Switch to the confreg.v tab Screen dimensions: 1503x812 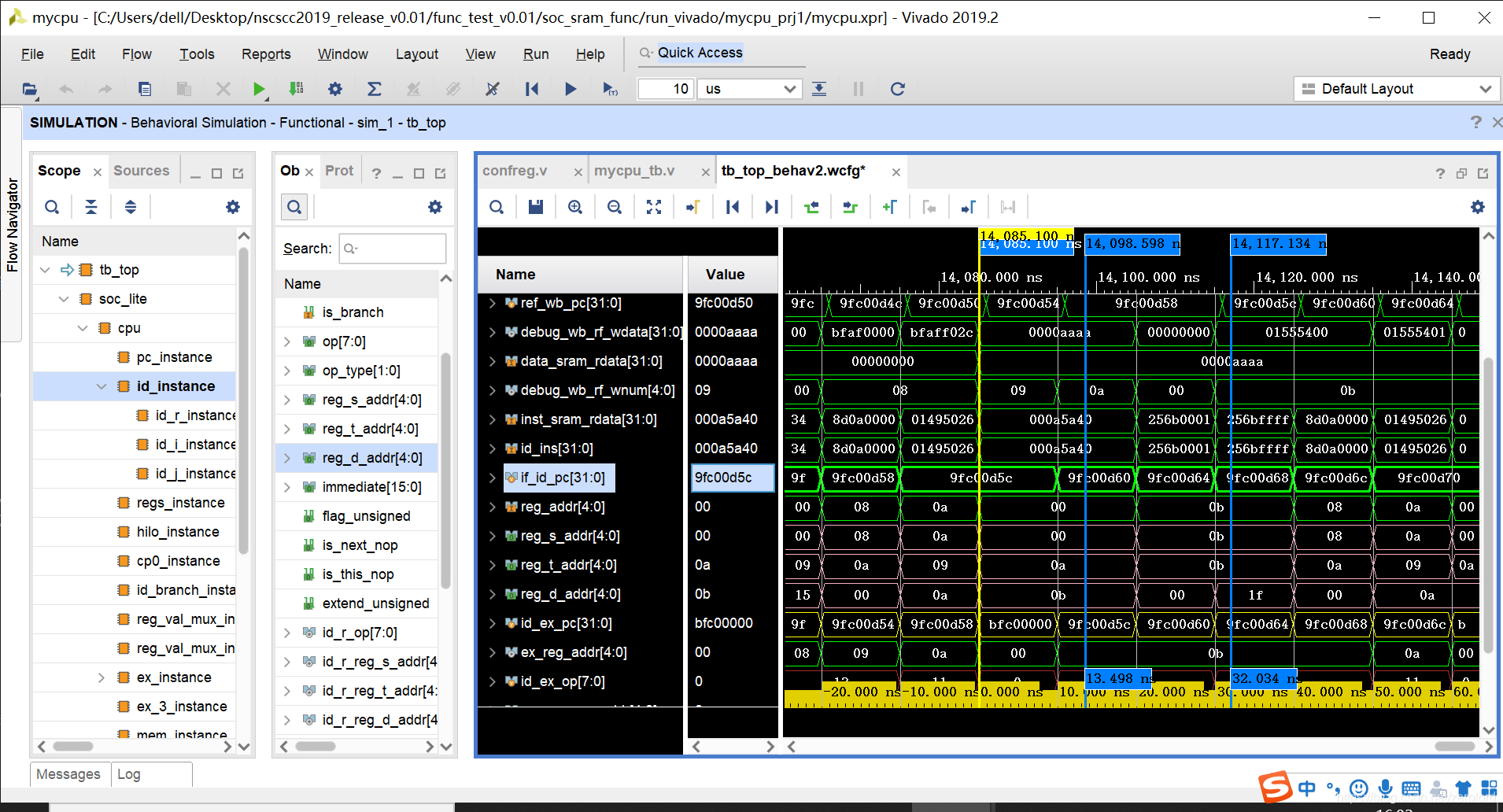click(x=515, y=171)
